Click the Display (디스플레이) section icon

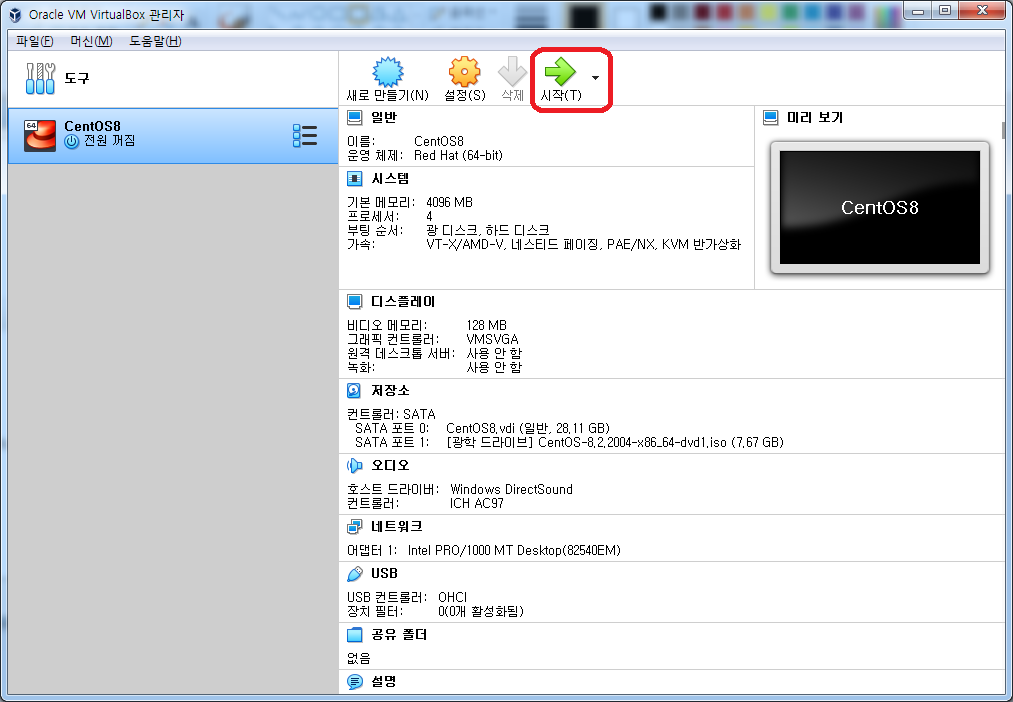pyautogui.click(x=355, y=302)
